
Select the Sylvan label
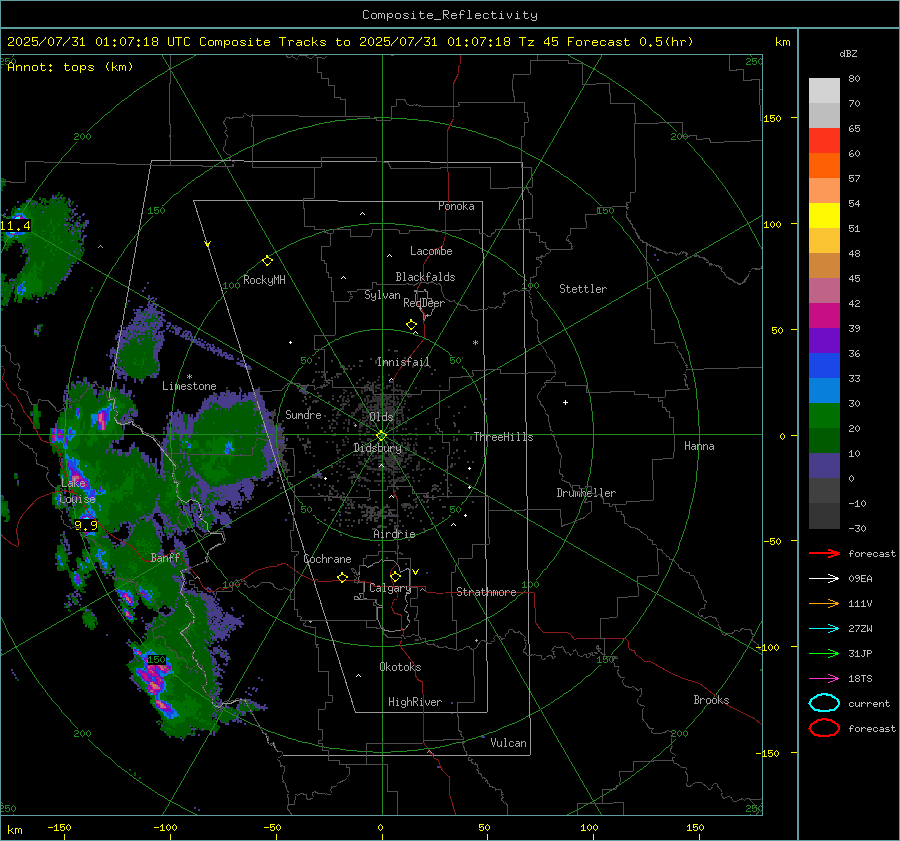coord(382,295)
